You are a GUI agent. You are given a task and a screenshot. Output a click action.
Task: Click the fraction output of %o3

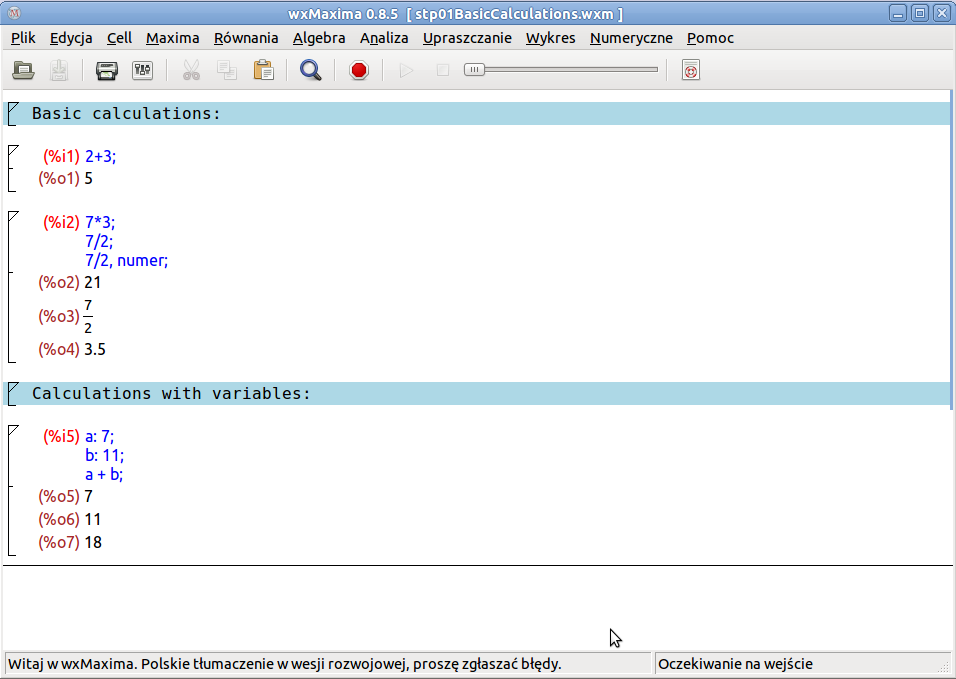pyautogui.click(x=88, y=316)
